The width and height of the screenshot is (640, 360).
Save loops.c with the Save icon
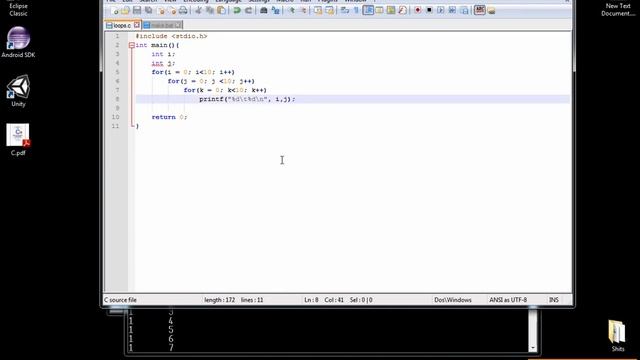pyautogui.click(x=137, y=10)
